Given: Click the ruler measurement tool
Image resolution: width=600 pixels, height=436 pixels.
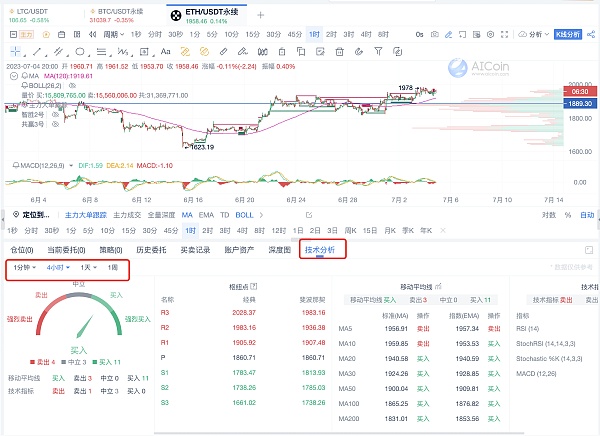Looking at the screenshot, I should (x=223, y=51).
